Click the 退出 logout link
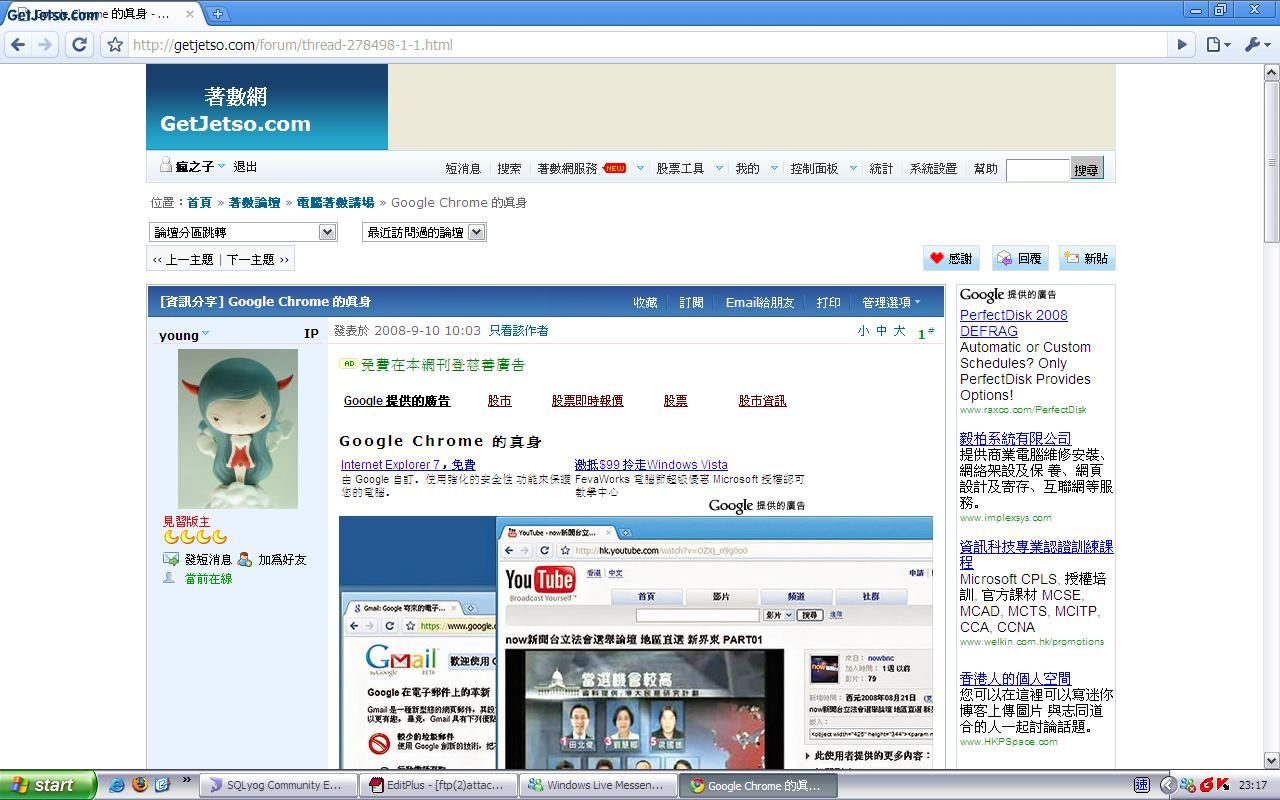Image resolution: width=1280 pixels, height=800 pixels. coord(245,167)
